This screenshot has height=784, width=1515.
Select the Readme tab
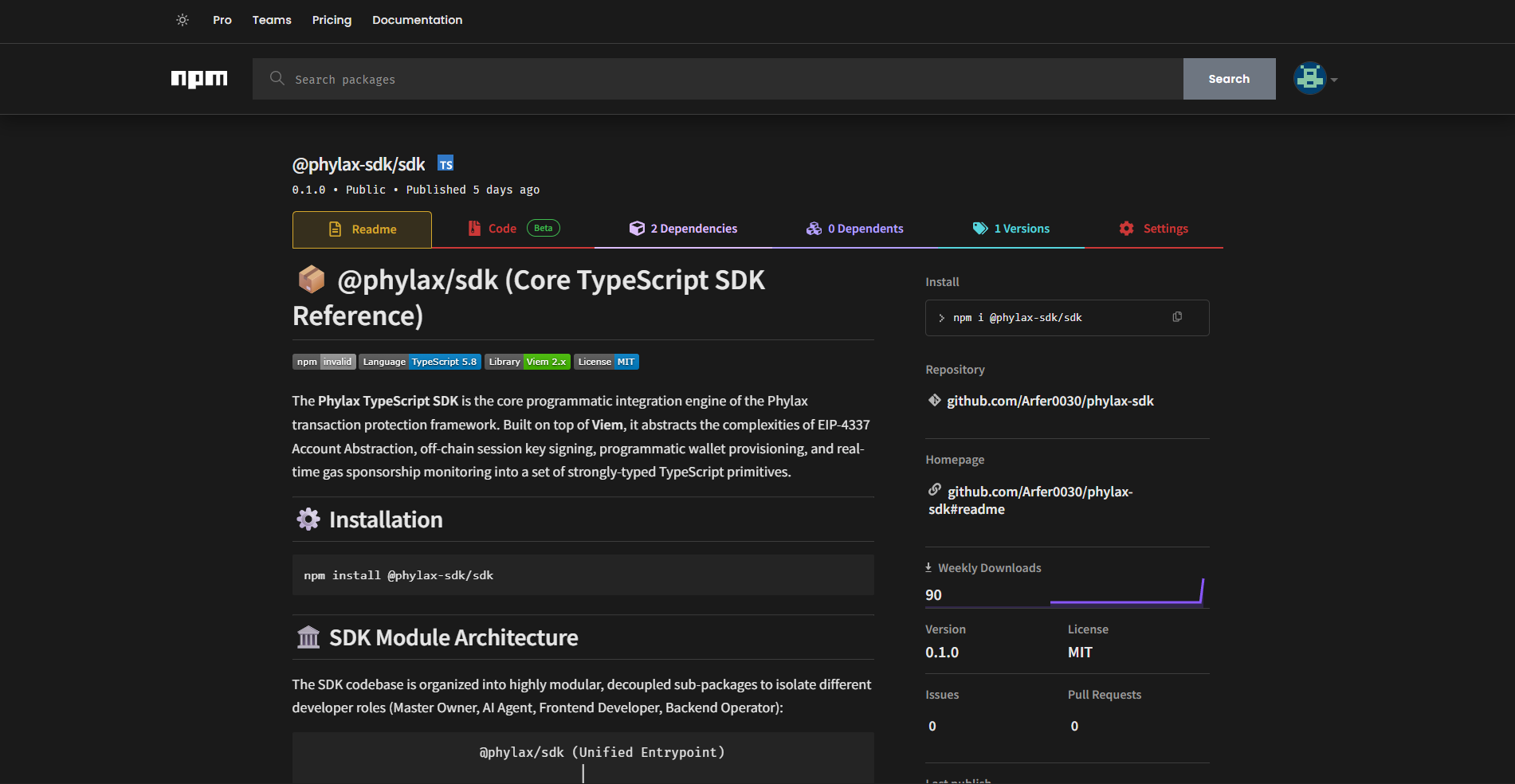(362, 229)
